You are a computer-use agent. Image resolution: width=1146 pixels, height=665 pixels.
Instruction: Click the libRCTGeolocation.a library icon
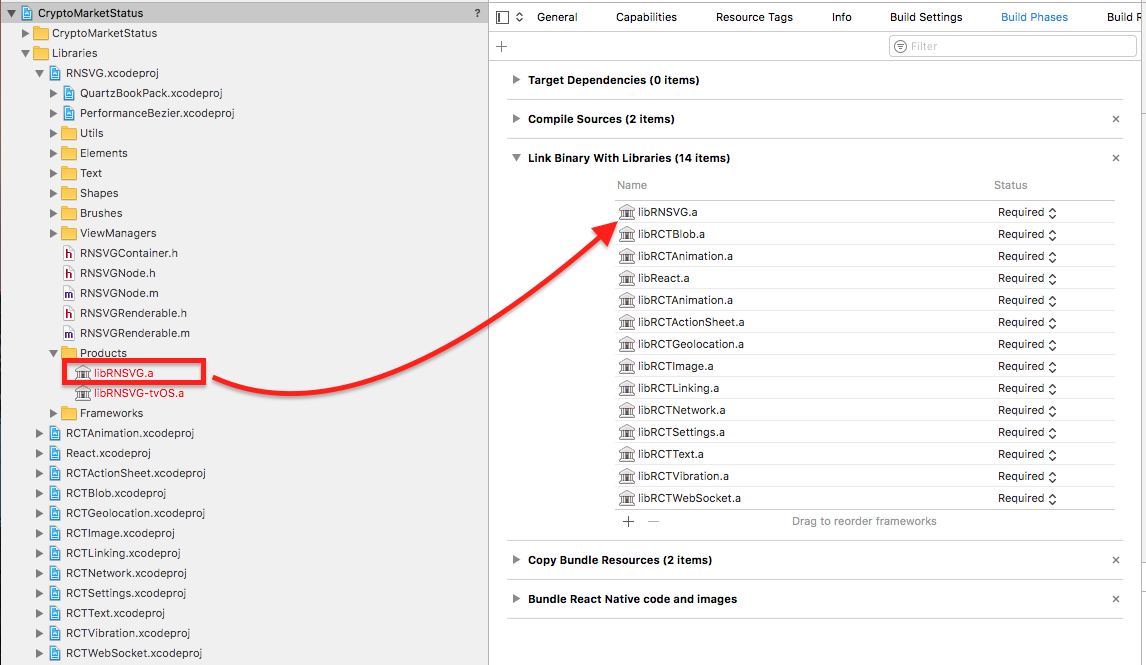626,343
